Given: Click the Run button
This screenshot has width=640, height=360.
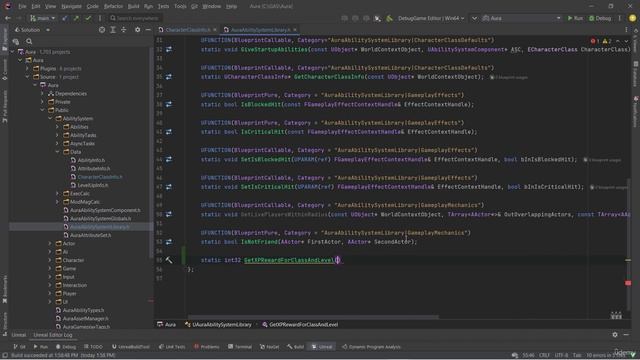Looking at the screenshot, I should coord(575,18).
